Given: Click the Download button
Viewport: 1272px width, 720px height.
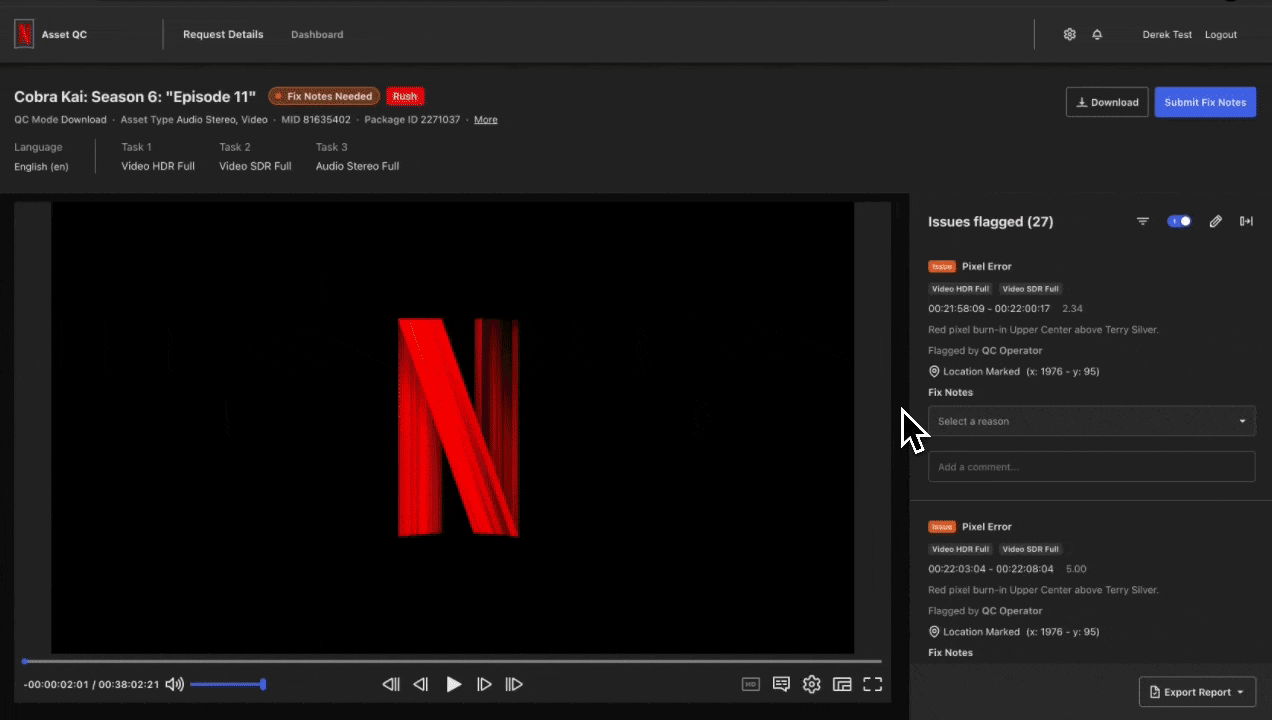Looking at the screenshot, I should click(x=1107, y=102).
